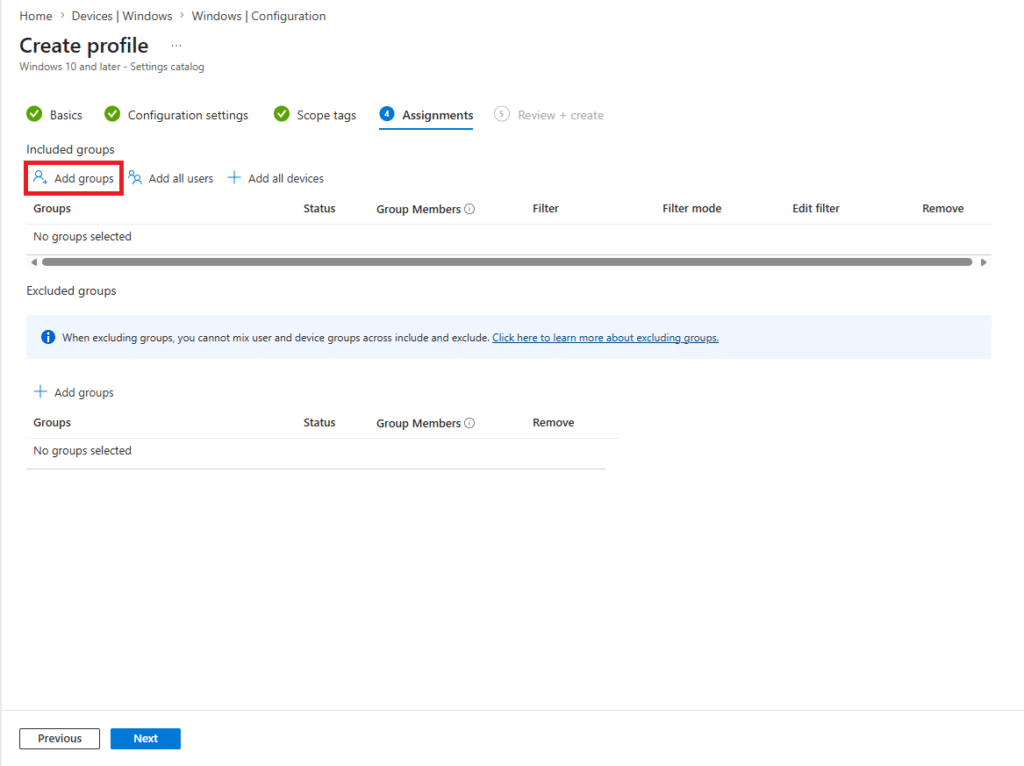Screen dimensions: 1024x766
Task: Click the Add all users icon
Action: coord(135,178)
